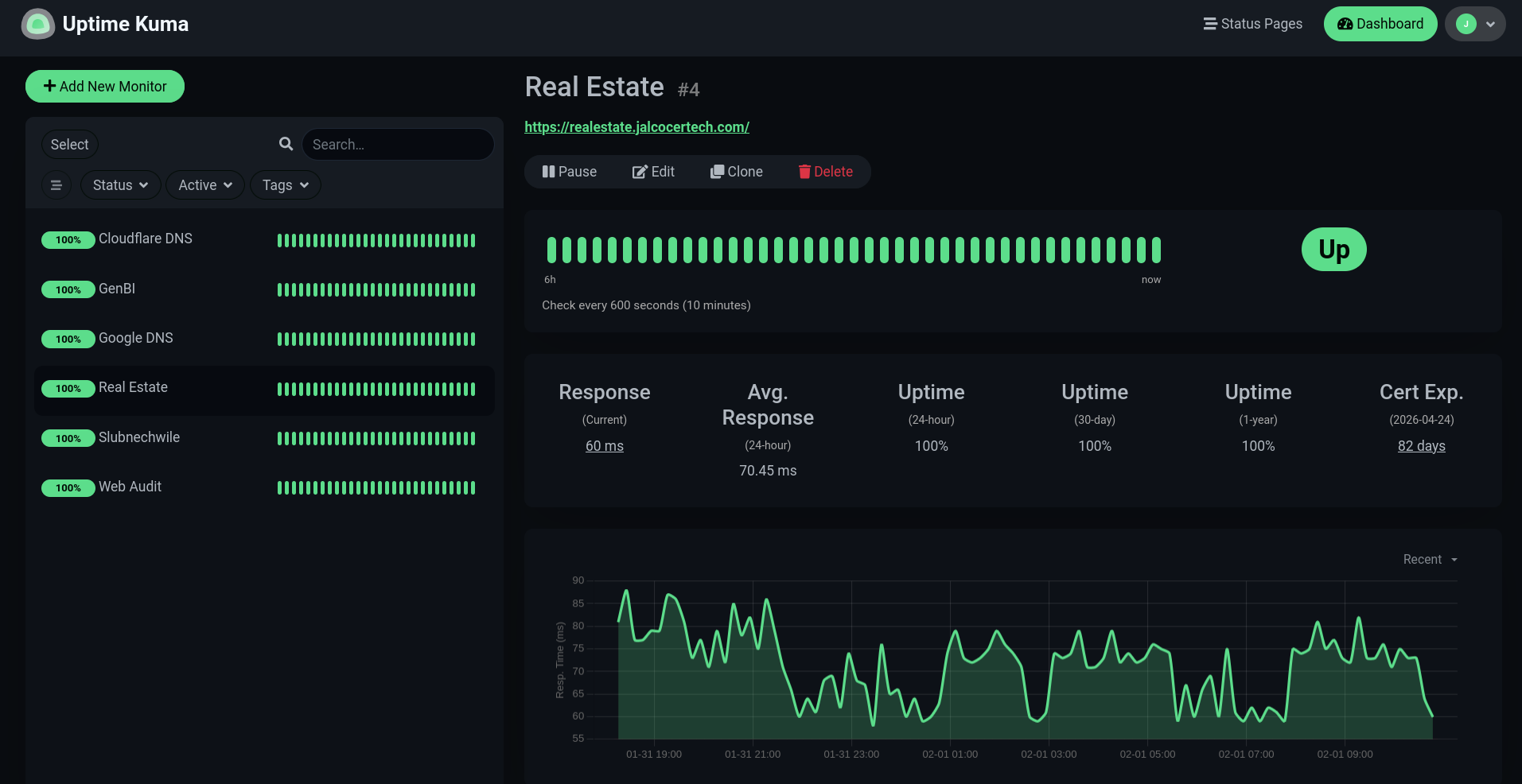Open the Recent chart range dropdown
This screenshot has height=784, width=1522.
[1430, 560]
